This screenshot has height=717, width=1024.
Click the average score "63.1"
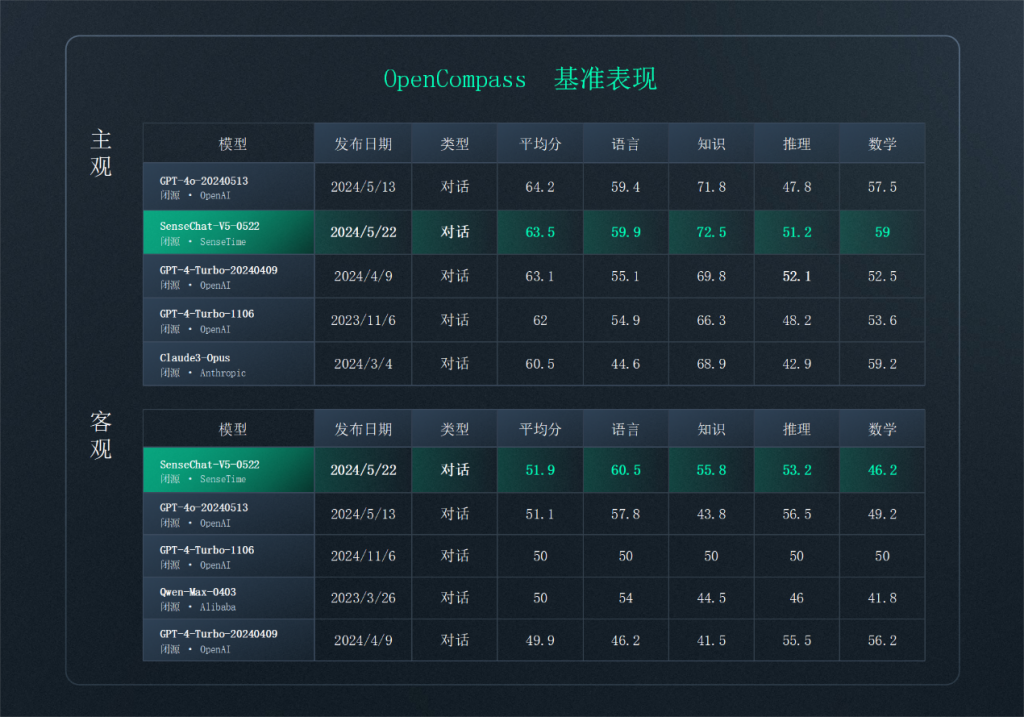point(540,276)
